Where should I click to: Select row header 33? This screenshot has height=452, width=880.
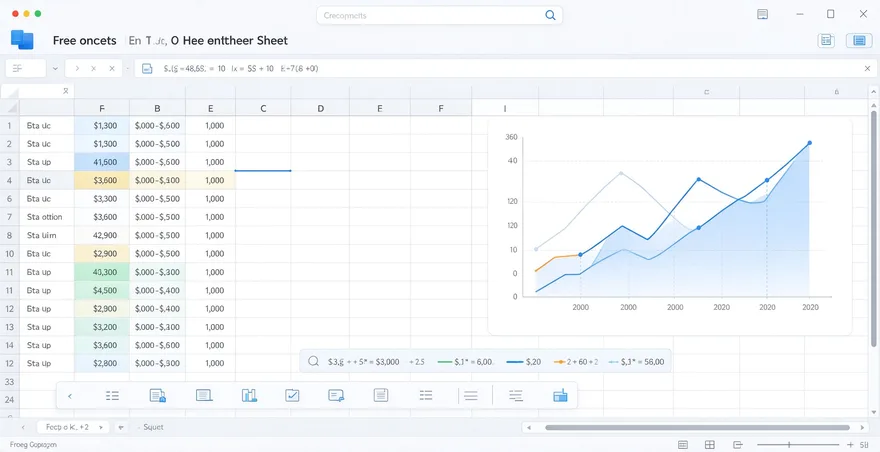point(9,382)
